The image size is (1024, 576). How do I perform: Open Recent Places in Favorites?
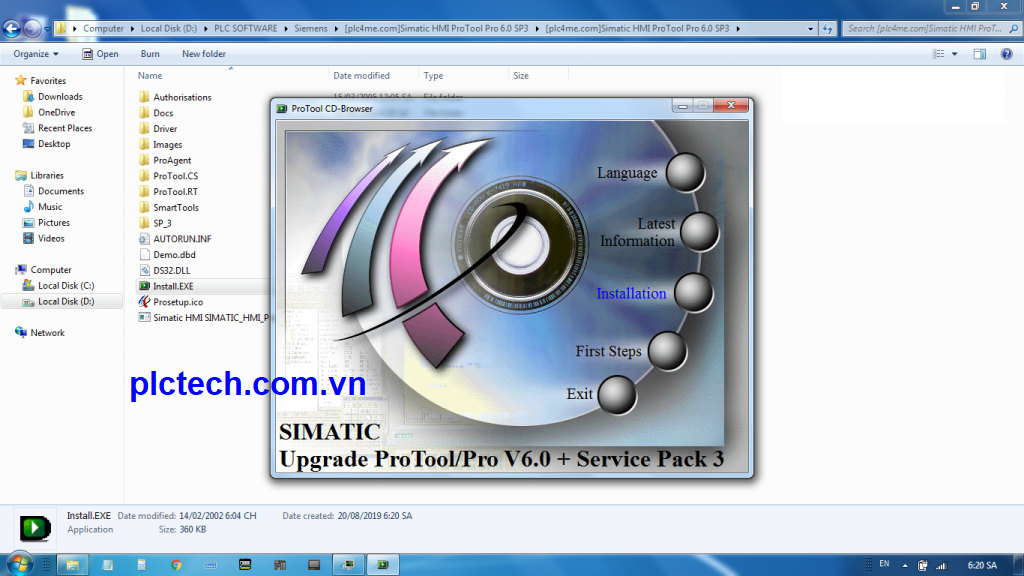(57, 128)
